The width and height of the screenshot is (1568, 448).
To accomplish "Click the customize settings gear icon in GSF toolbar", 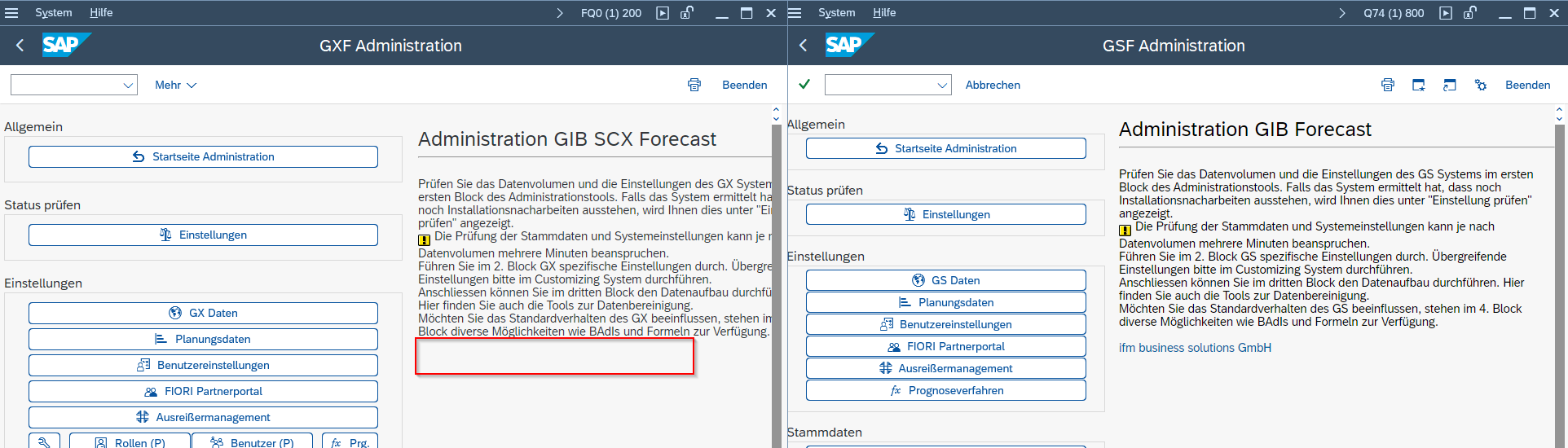I will 1480,85.
